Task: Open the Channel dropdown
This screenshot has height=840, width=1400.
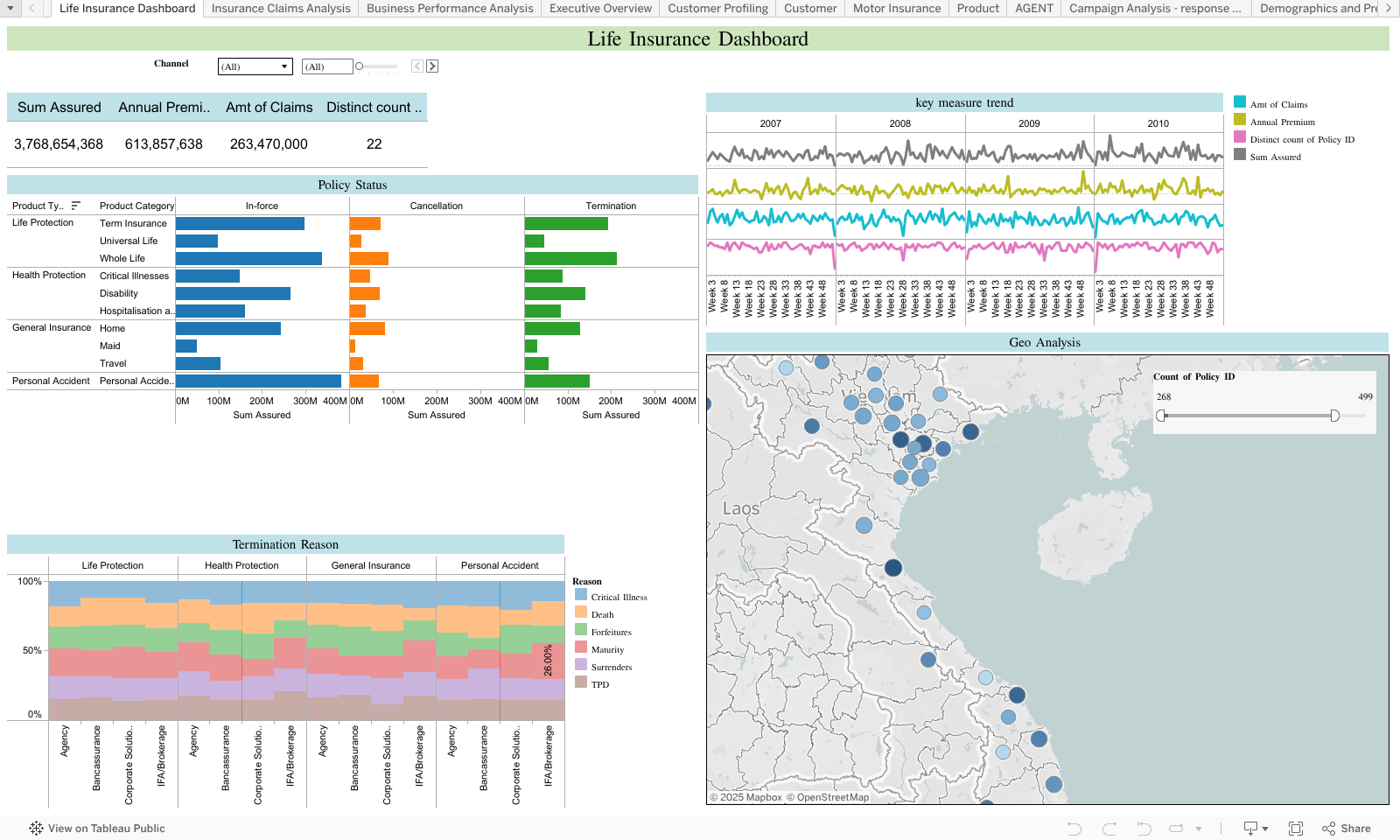Action: [255, 66]
